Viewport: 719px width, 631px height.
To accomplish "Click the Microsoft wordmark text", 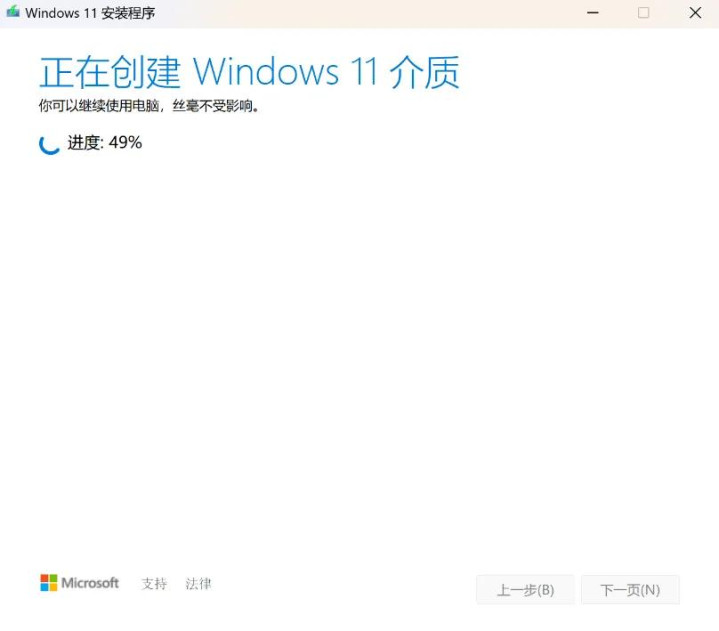I will 90,583.
